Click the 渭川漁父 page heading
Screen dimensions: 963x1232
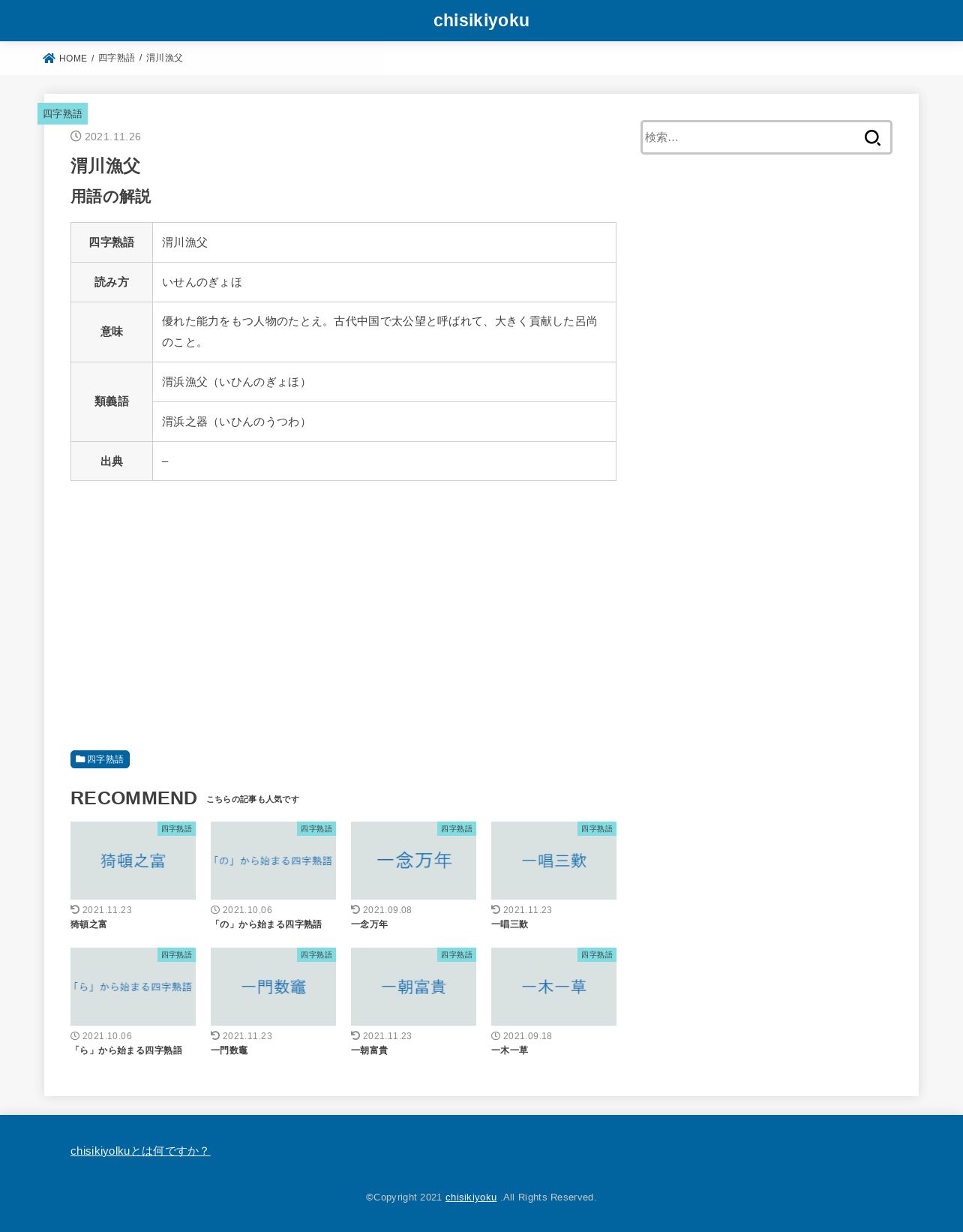coord(106,166)
